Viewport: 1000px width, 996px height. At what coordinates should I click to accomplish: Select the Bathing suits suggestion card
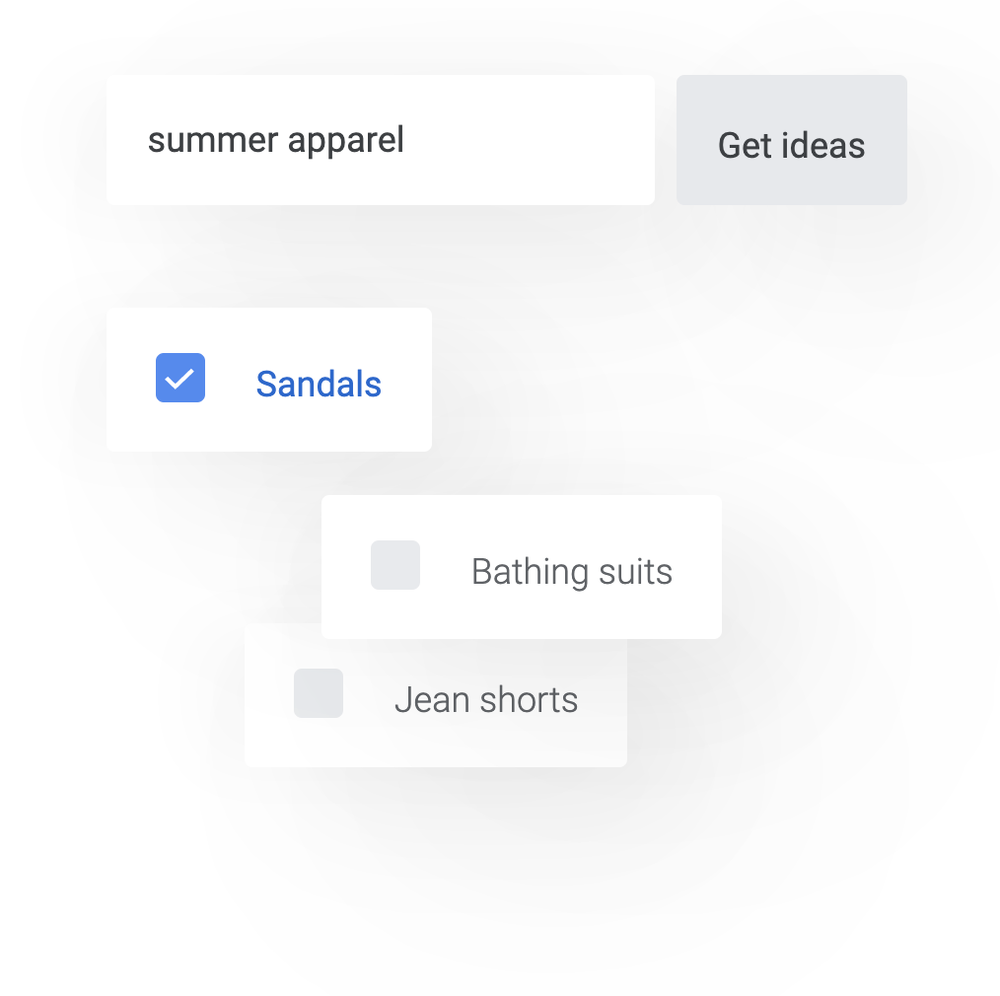click(x=520, y=565)
